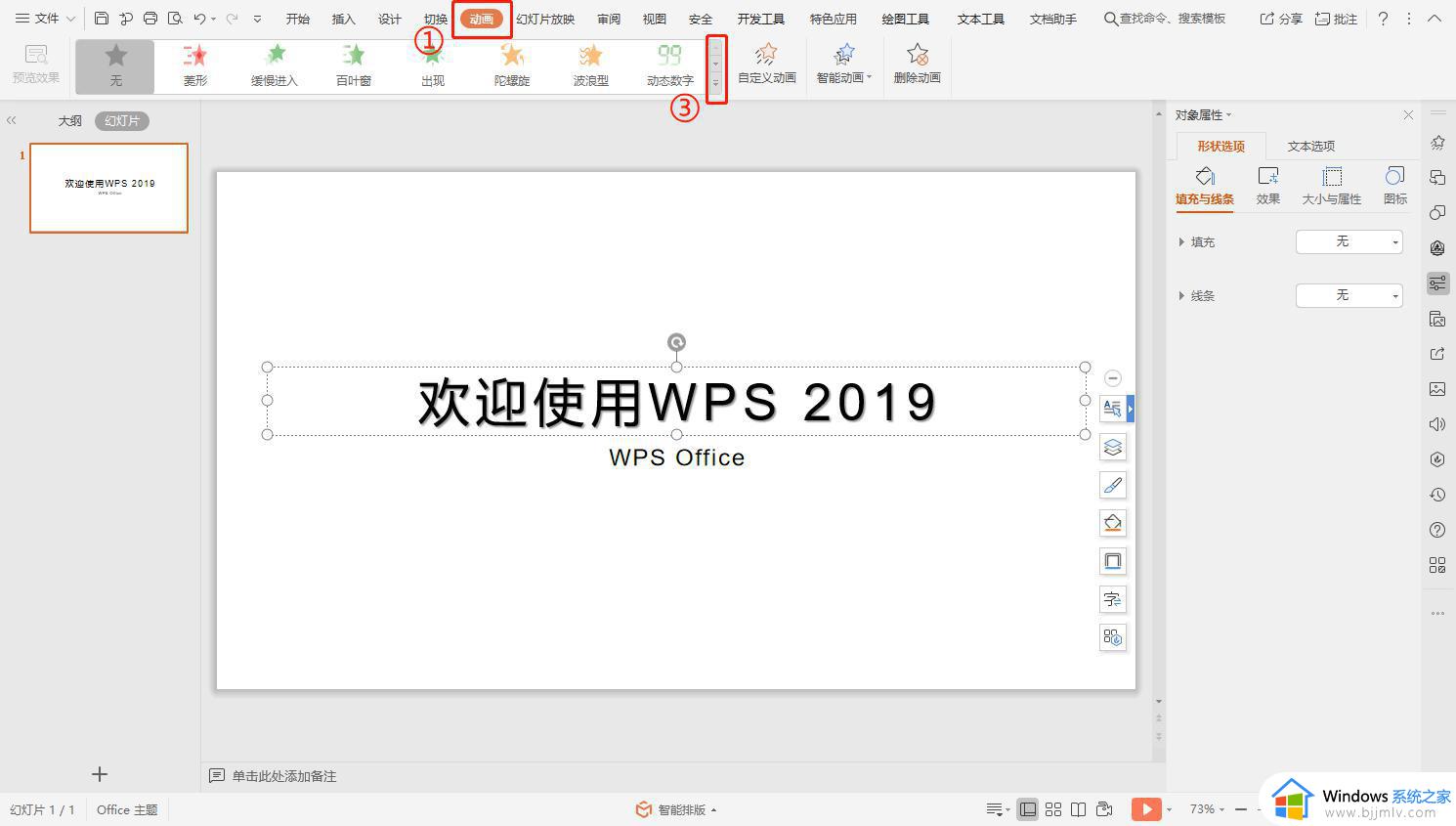Viewport: 1456px width, 826px height.
Task: Open the 填充与线条 fill and line section
Action: pyautogui.click(x=1205, y=186)
